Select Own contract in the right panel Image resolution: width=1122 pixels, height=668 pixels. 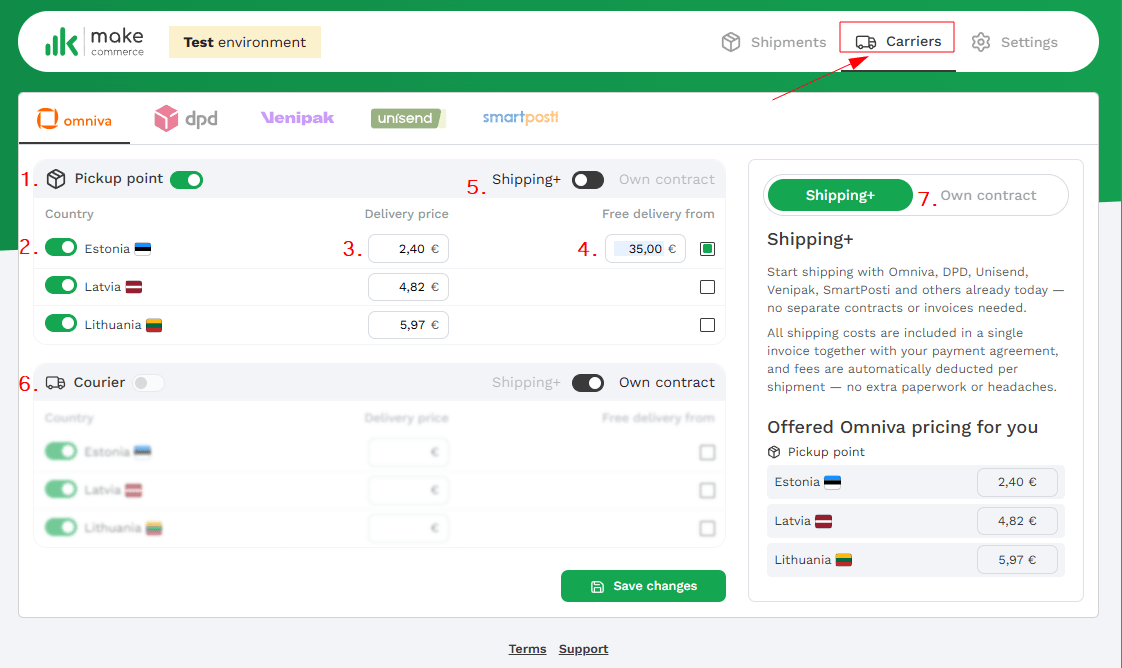(x=988, y=196)
